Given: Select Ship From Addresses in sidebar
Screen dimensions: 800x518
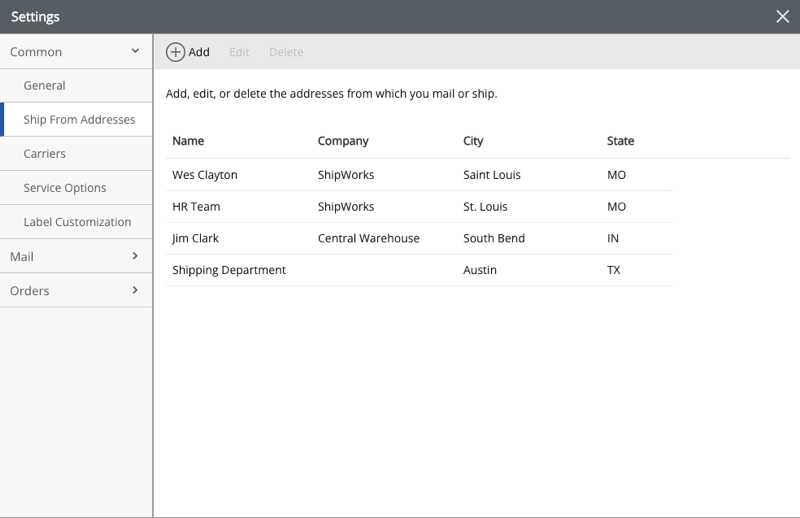Looking at the screenshot, I should pyautogui.click(x=76, y=119).
